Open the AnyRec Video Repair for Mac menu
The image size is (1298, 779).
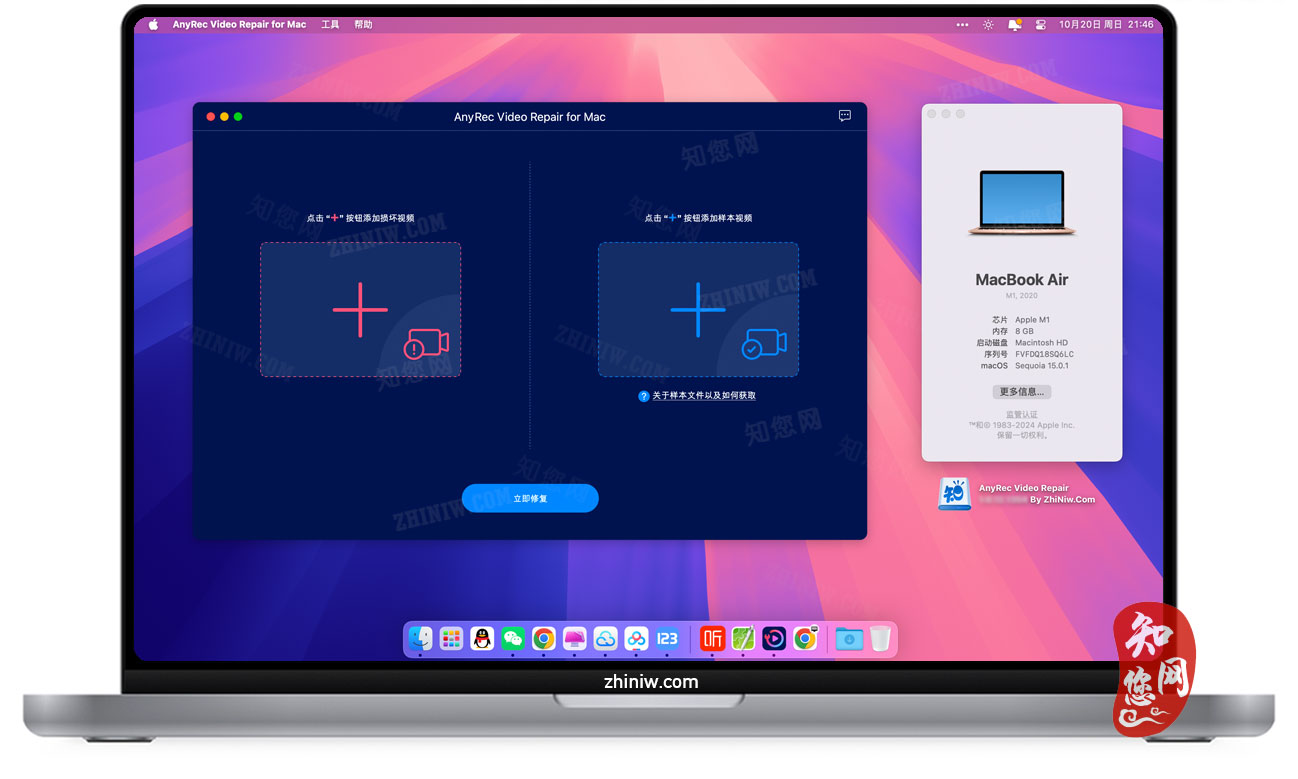[x=239, y=24]
